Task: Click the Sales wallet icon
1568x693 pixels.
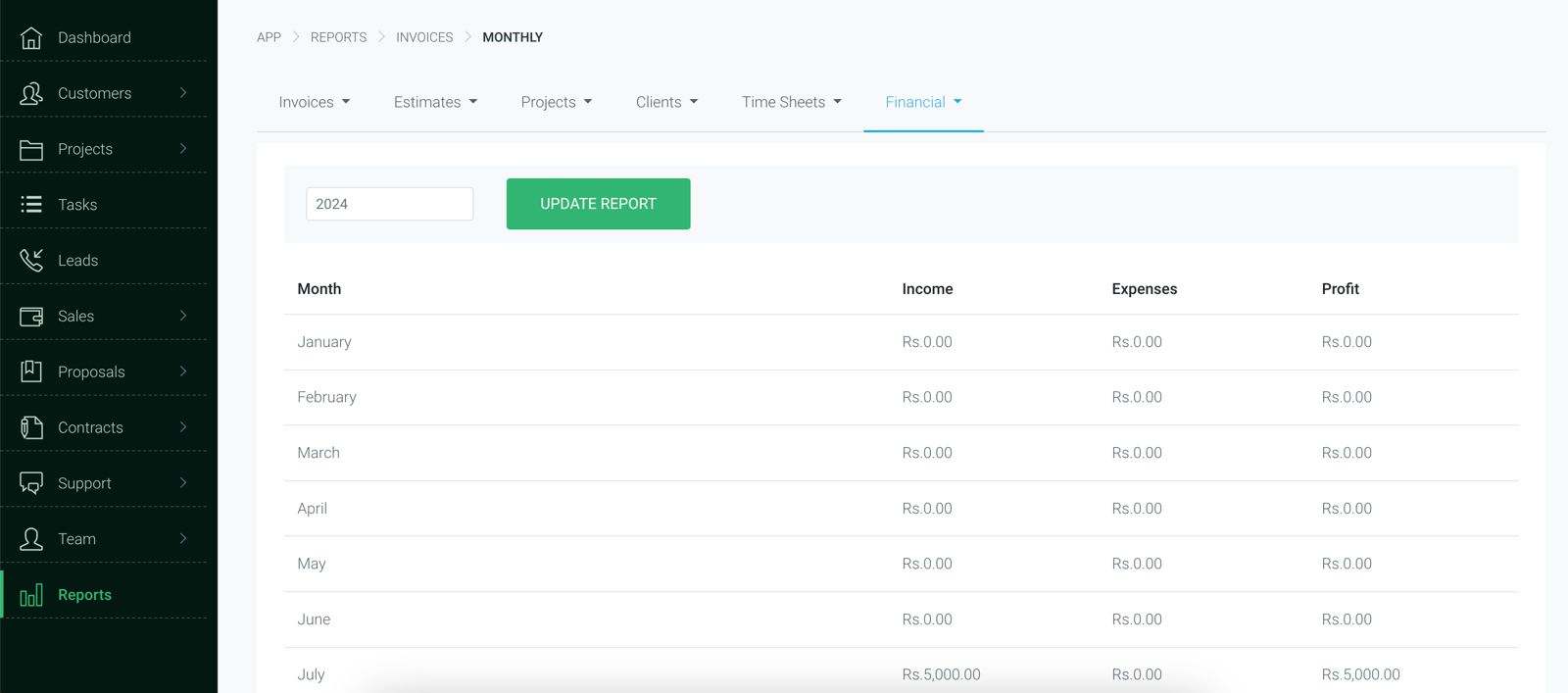Action: pyautogui.click(x=31, y=316)
